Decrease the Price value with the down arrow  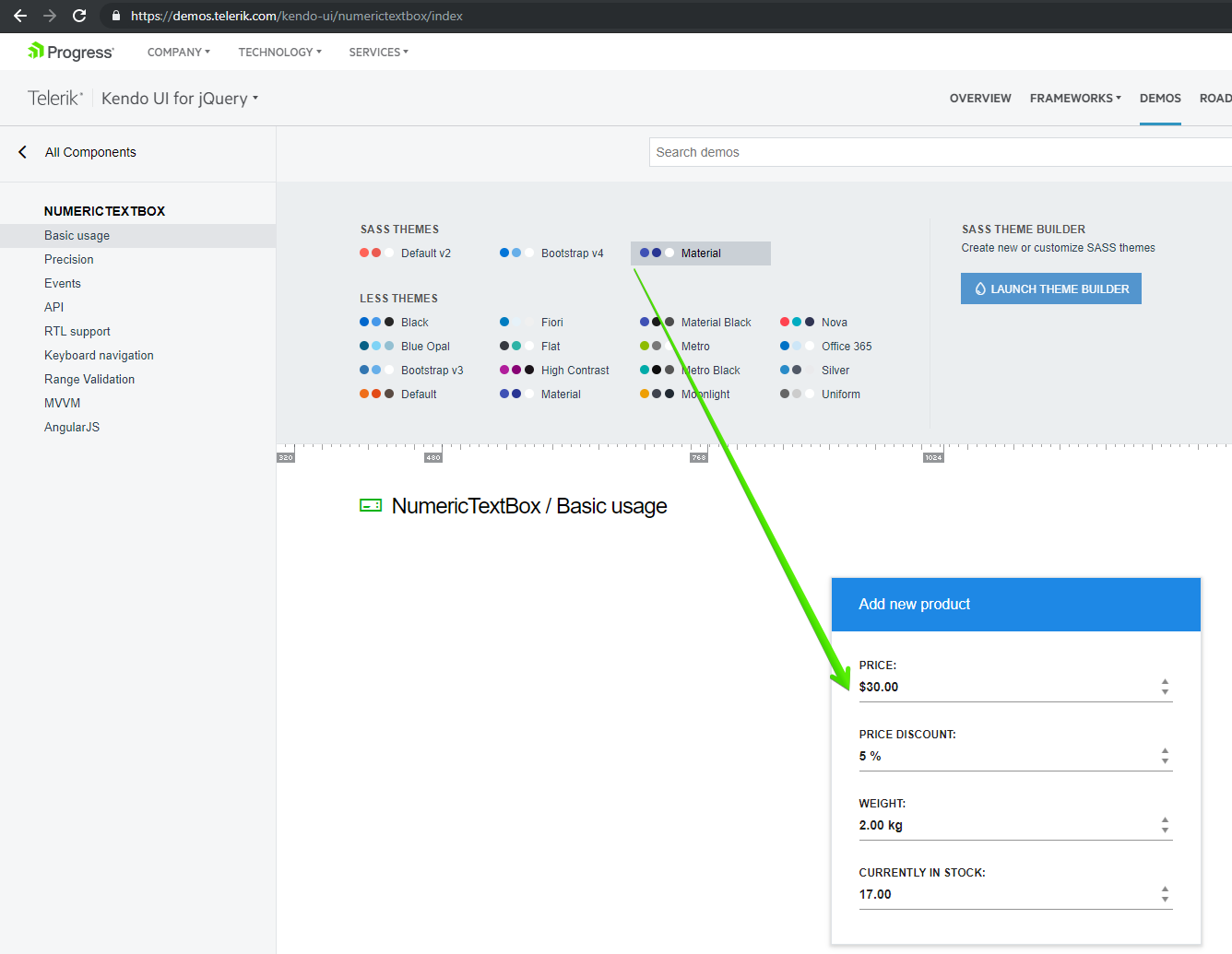1166,692
